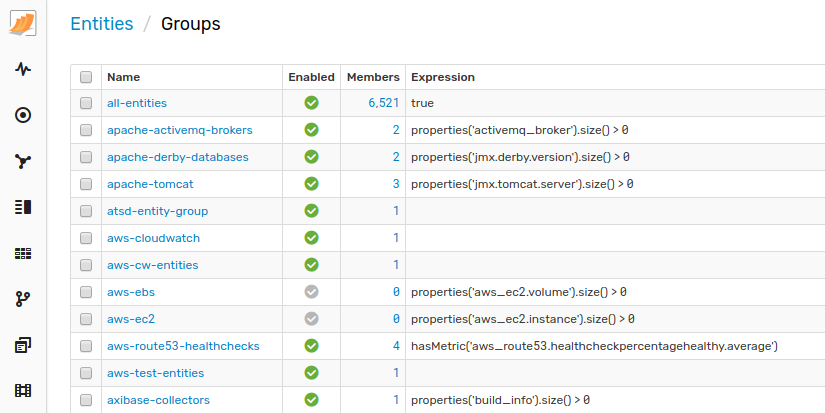Tick the checkbox for apache-tomcat row
Screen dimensions: 825x413
coord(86,184)
